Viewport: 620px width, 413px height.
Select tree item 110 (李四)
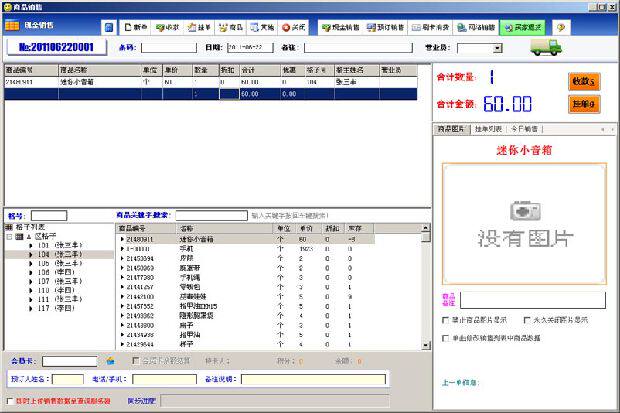tap(56, 290)
